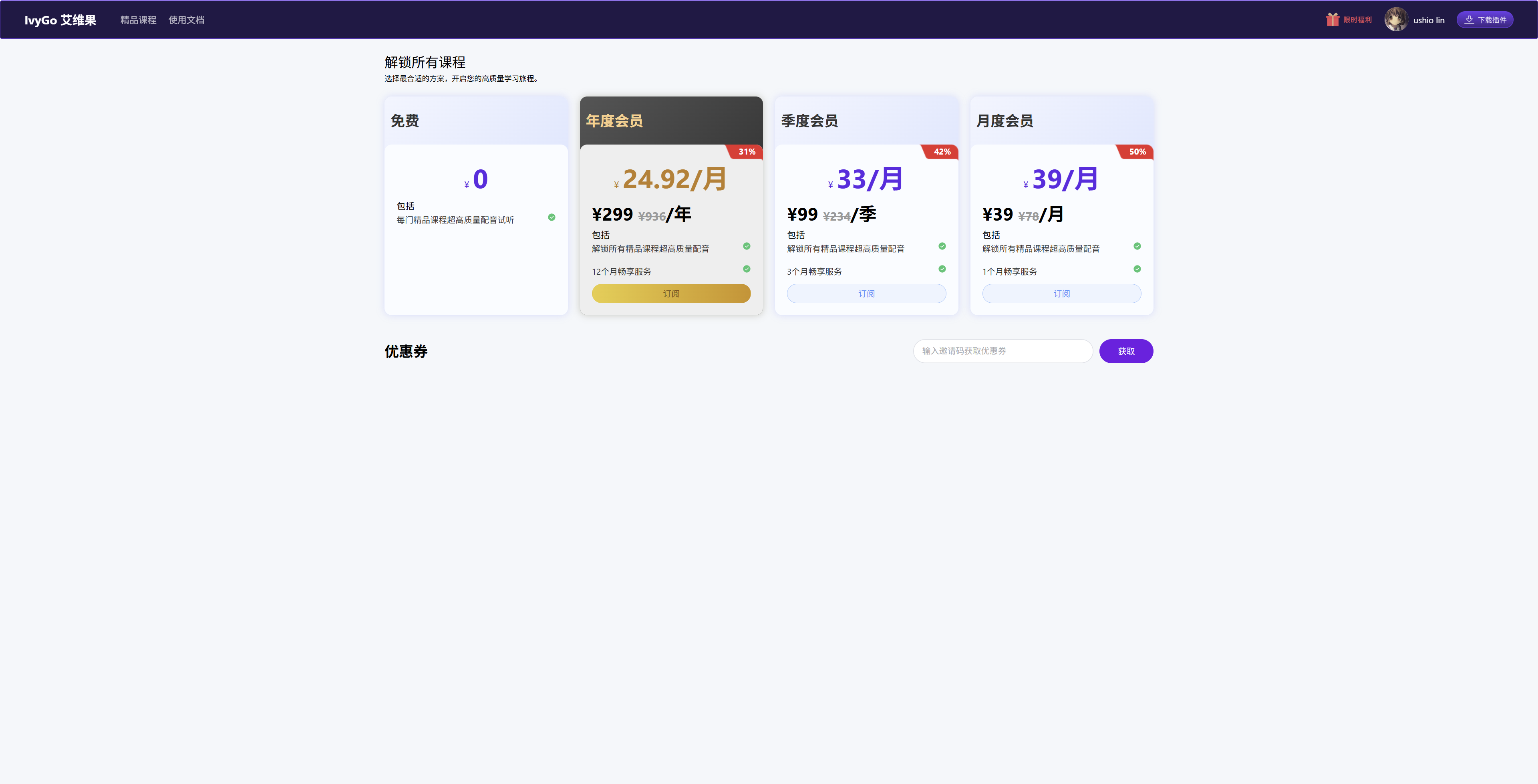Subscribe to the 年度会员 plan
The height and width of the screenshot is (784, 1538).
tap(671, 293)
